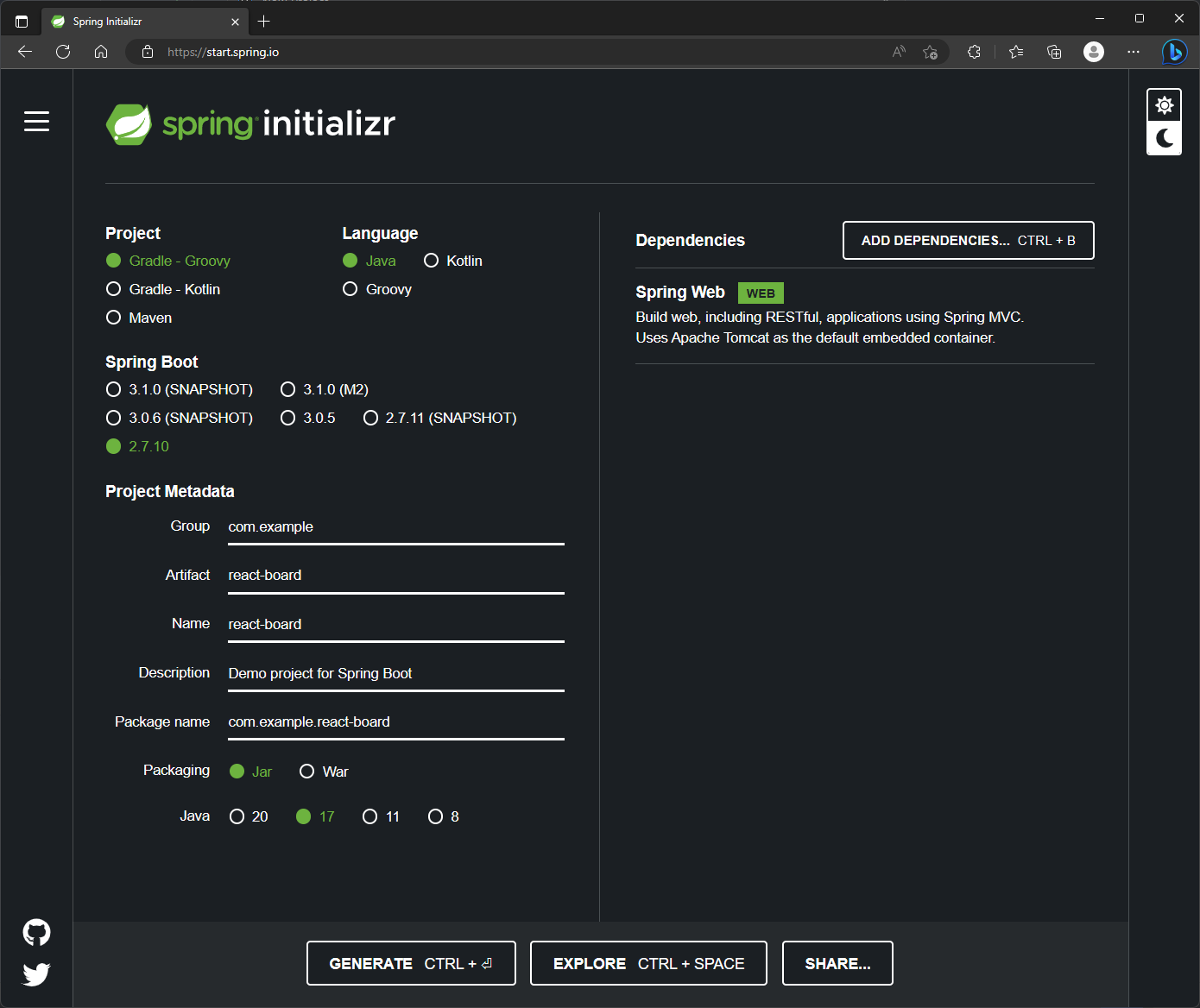View site information lock icon
This screenshot has height=1008, width=1200.
tap(148, 52)
